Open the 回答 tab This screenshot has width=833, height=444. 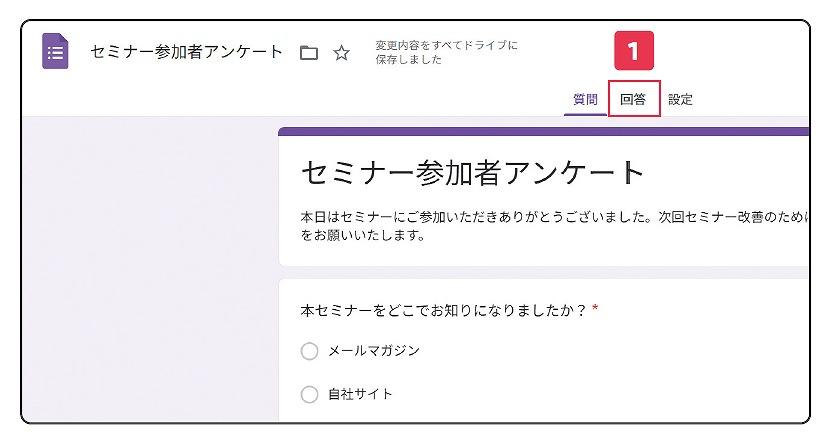tap(633, 99)
